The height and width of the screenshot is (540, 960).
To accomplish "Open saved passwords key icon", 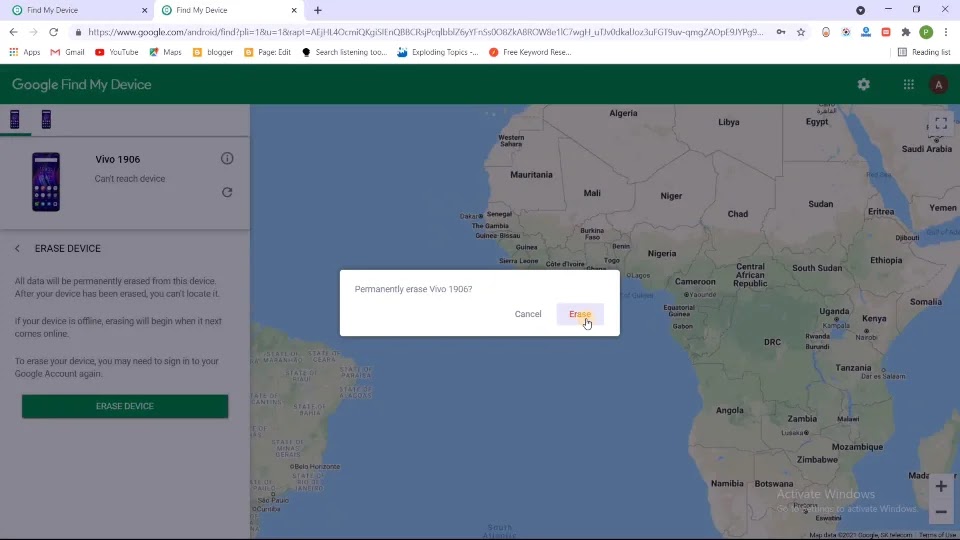I will [x=781, y=32].
